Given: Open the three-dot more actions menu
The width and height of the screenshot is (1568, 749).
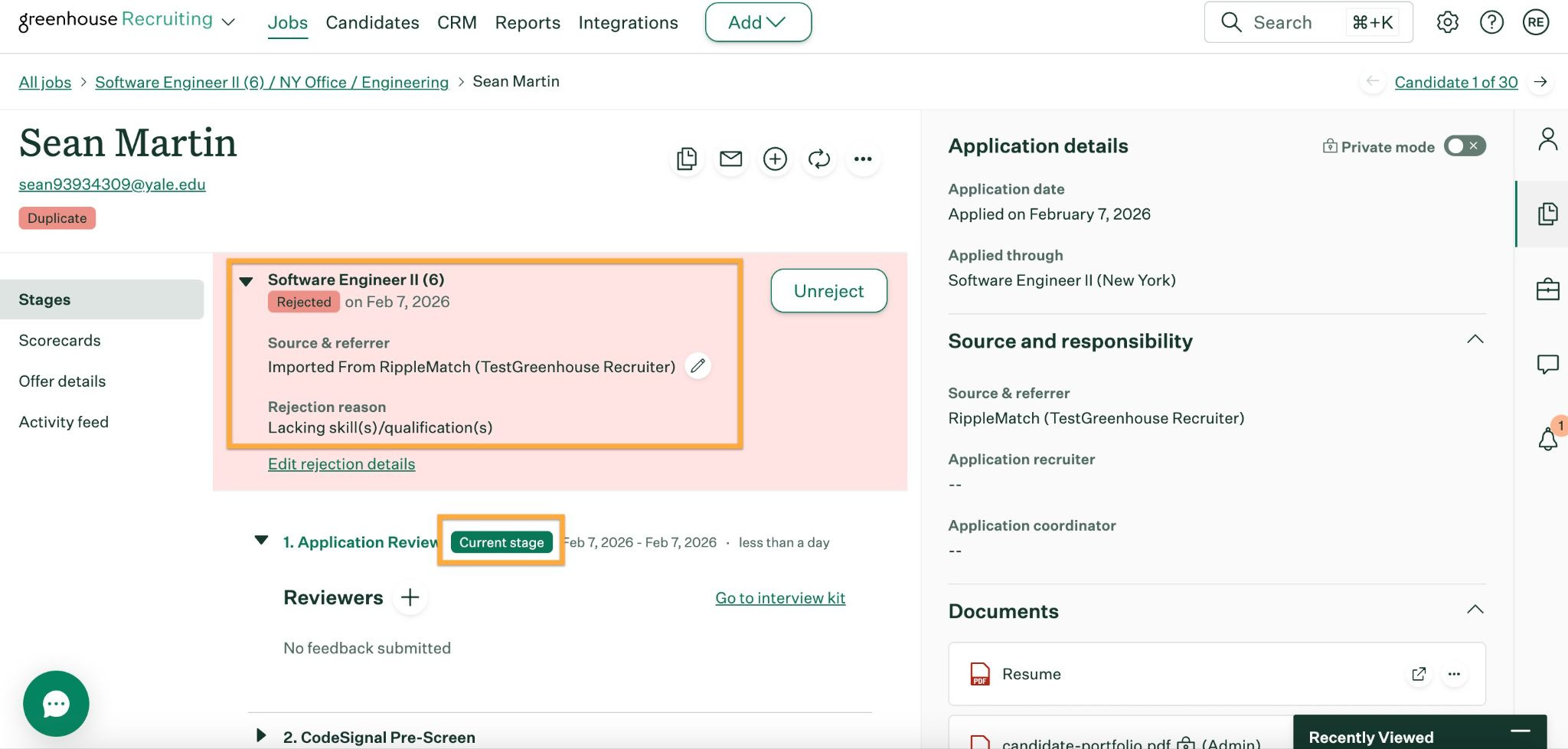Looking at the screenshot, I should (x=863, y=159).
